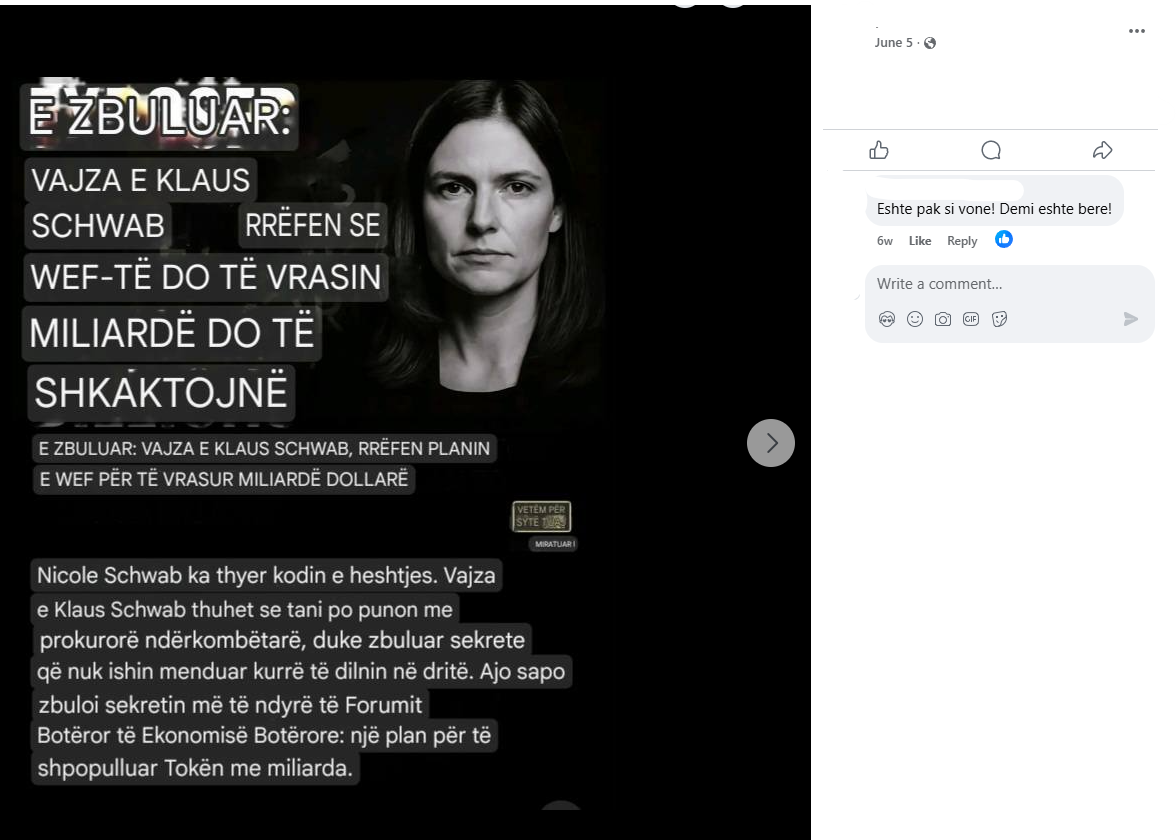Go to next photo with arrow button
Image resolution: width=1176 pixels, height=840 pixels.
770,443
